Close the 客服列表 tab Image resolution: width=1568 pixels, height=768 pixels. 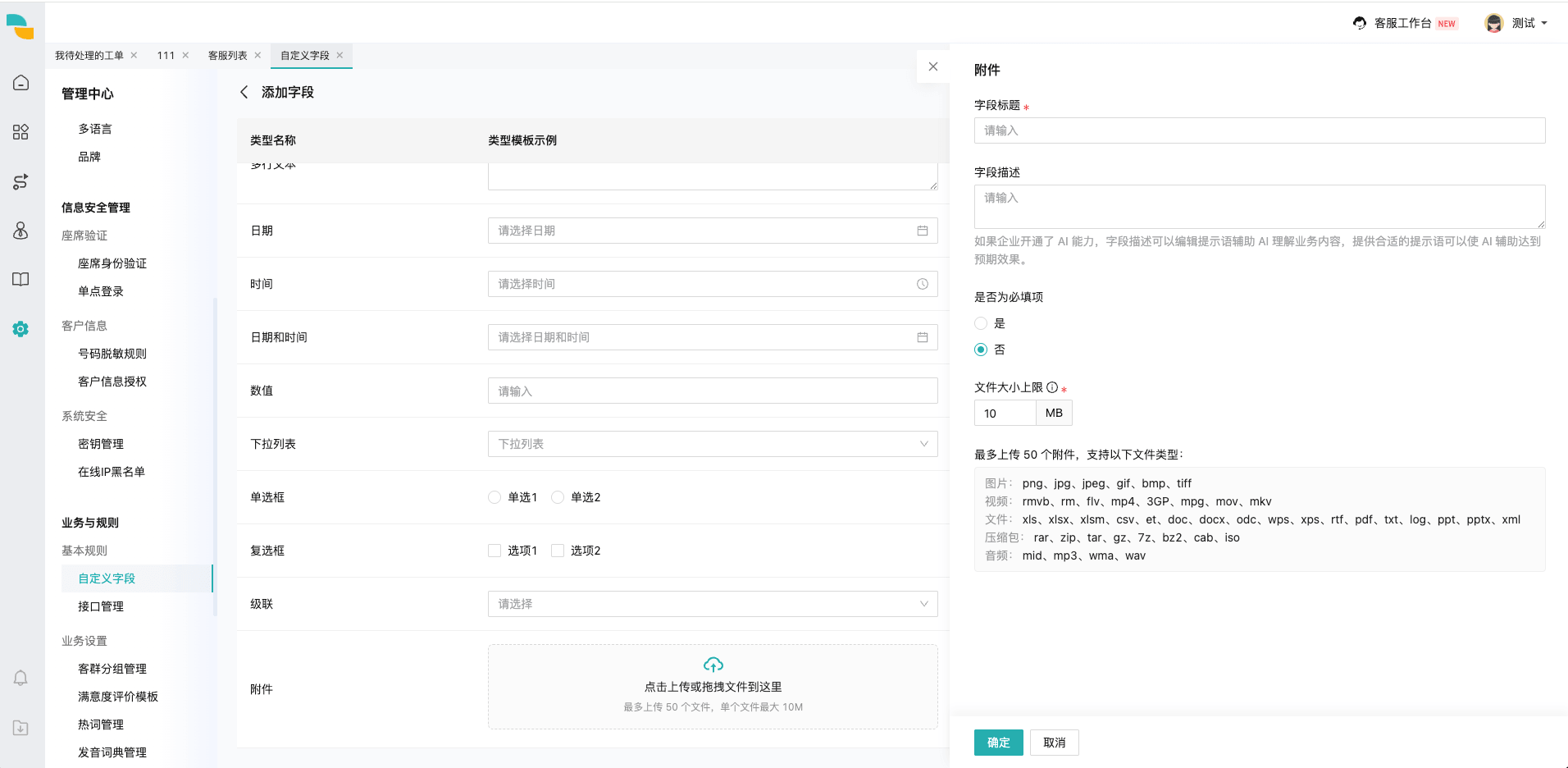coord(258,55)
